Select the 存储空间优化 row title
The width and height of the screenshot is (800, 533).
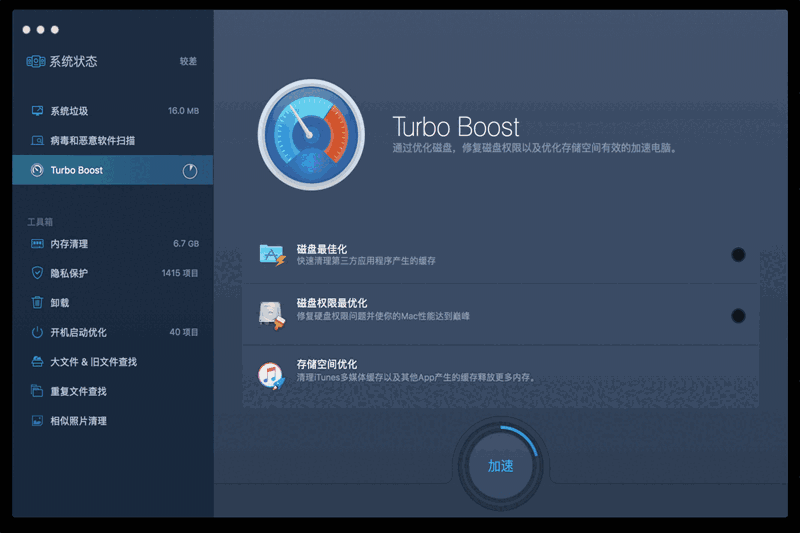tap(327, 364)
